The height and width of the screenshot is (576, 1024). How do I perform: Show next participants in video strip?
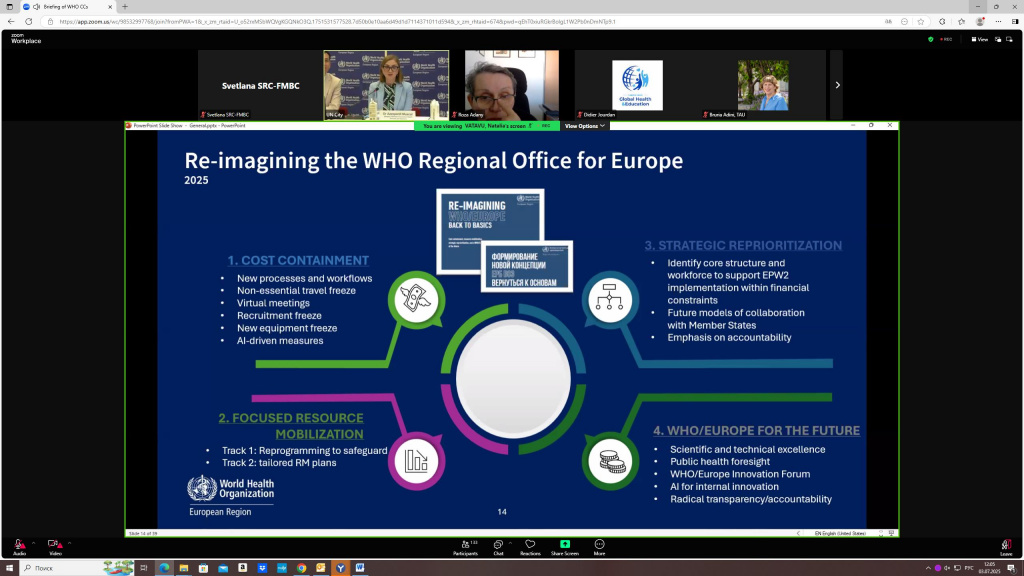point(837,85)
